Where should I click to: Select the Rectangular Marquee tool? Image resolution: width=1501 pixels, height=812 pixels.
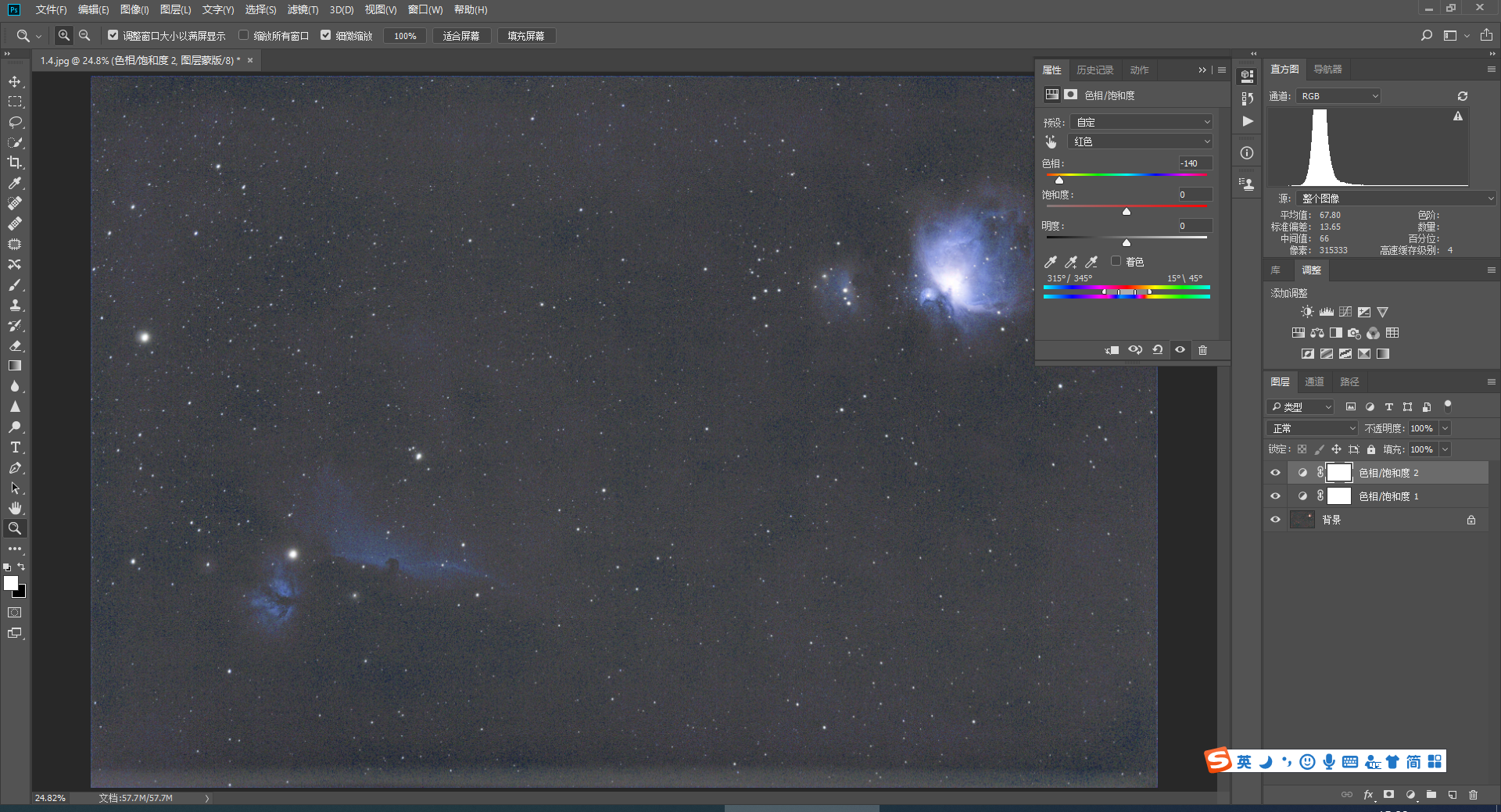coord(15,102)
